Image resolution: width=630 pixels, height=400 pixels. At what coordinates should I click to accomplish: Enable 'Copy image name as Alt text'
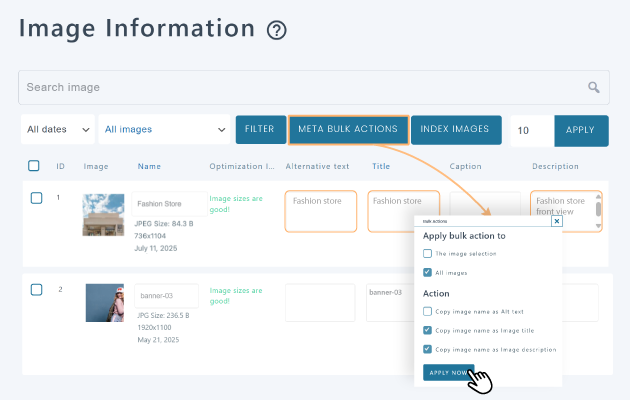[x=427, y=312]
